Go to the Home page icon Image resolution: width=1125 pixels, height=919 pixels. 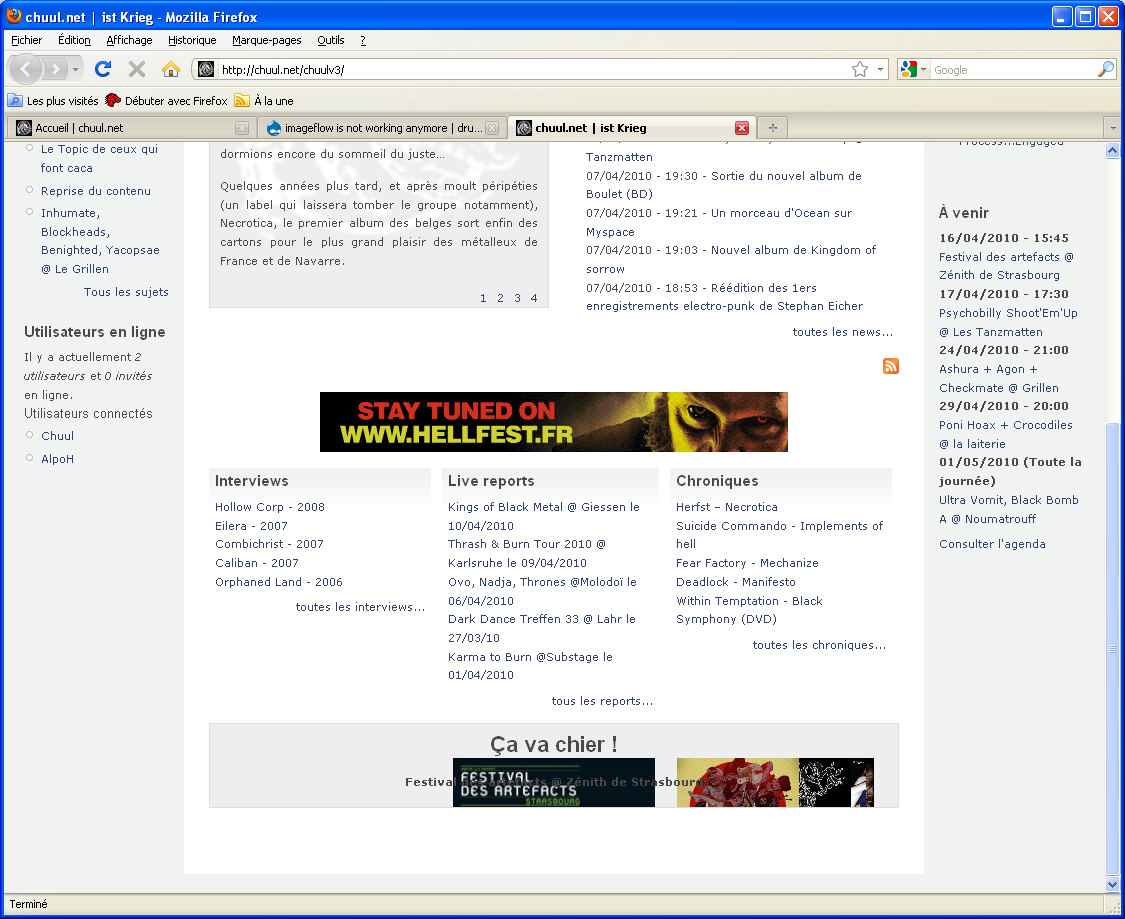coord(171,69)
